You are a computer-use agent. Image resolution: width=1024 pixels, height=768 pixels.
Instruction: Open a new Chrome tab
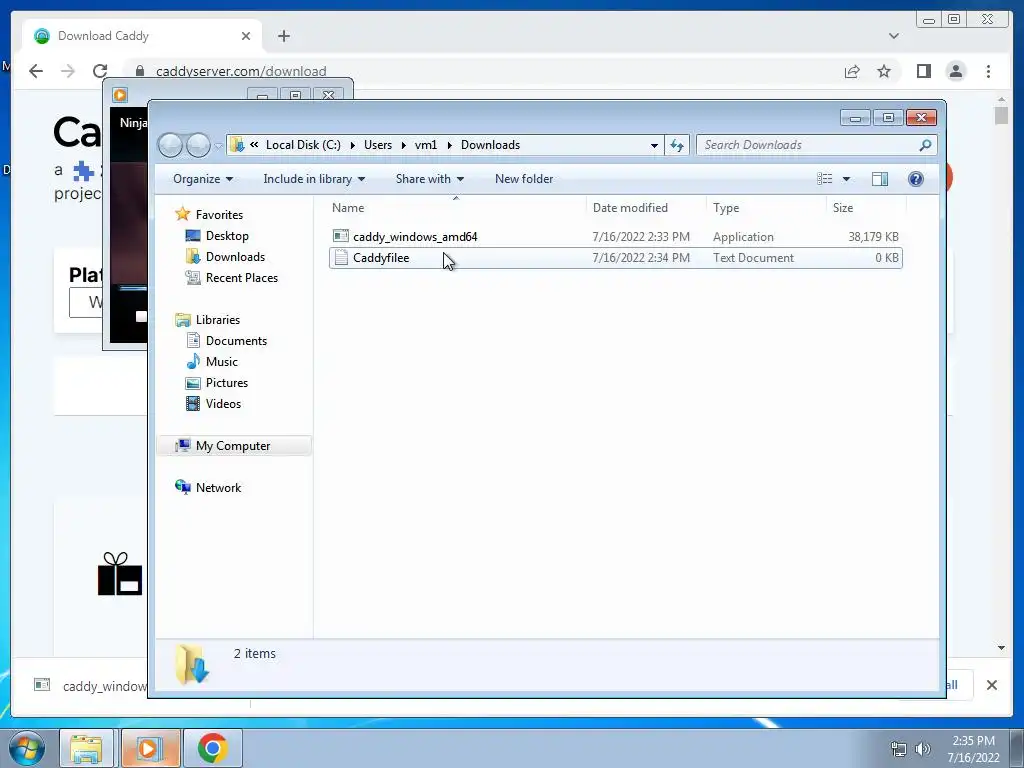pos(283,36)
